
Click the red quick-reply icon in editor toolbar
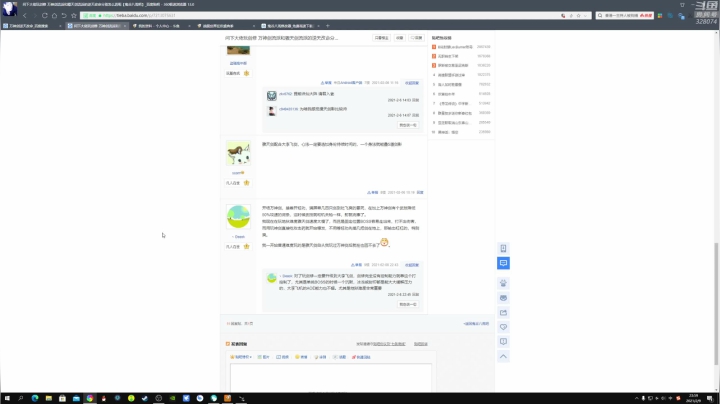coord(361,357)
